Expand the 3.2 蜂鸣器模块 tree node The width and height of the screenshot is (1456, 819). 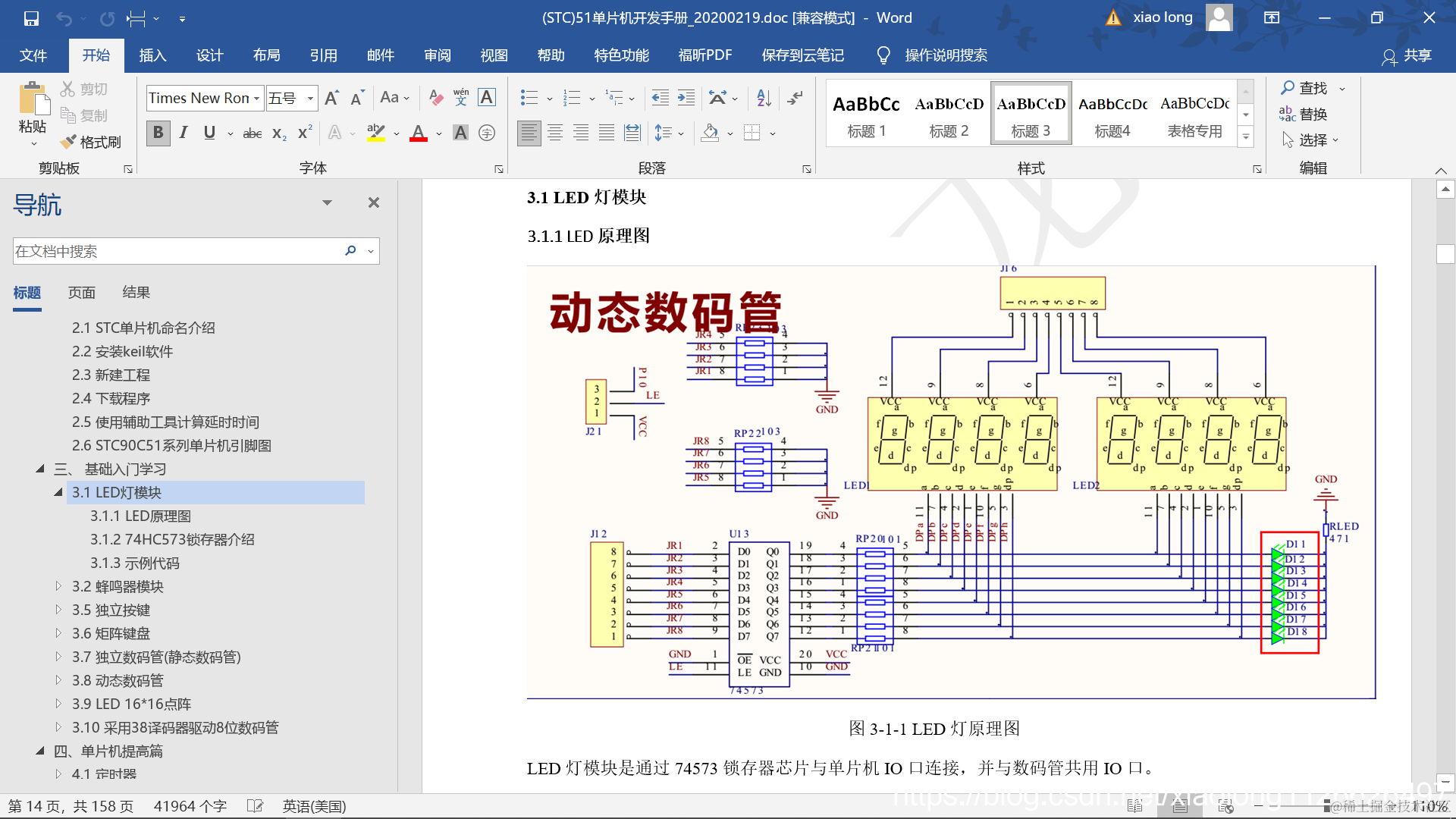[x=58, y=586]
